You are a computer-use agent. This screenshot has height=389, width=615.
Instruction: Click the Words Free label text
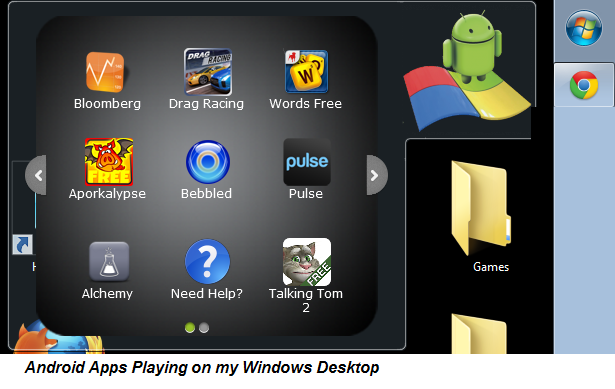pos(306,104)
